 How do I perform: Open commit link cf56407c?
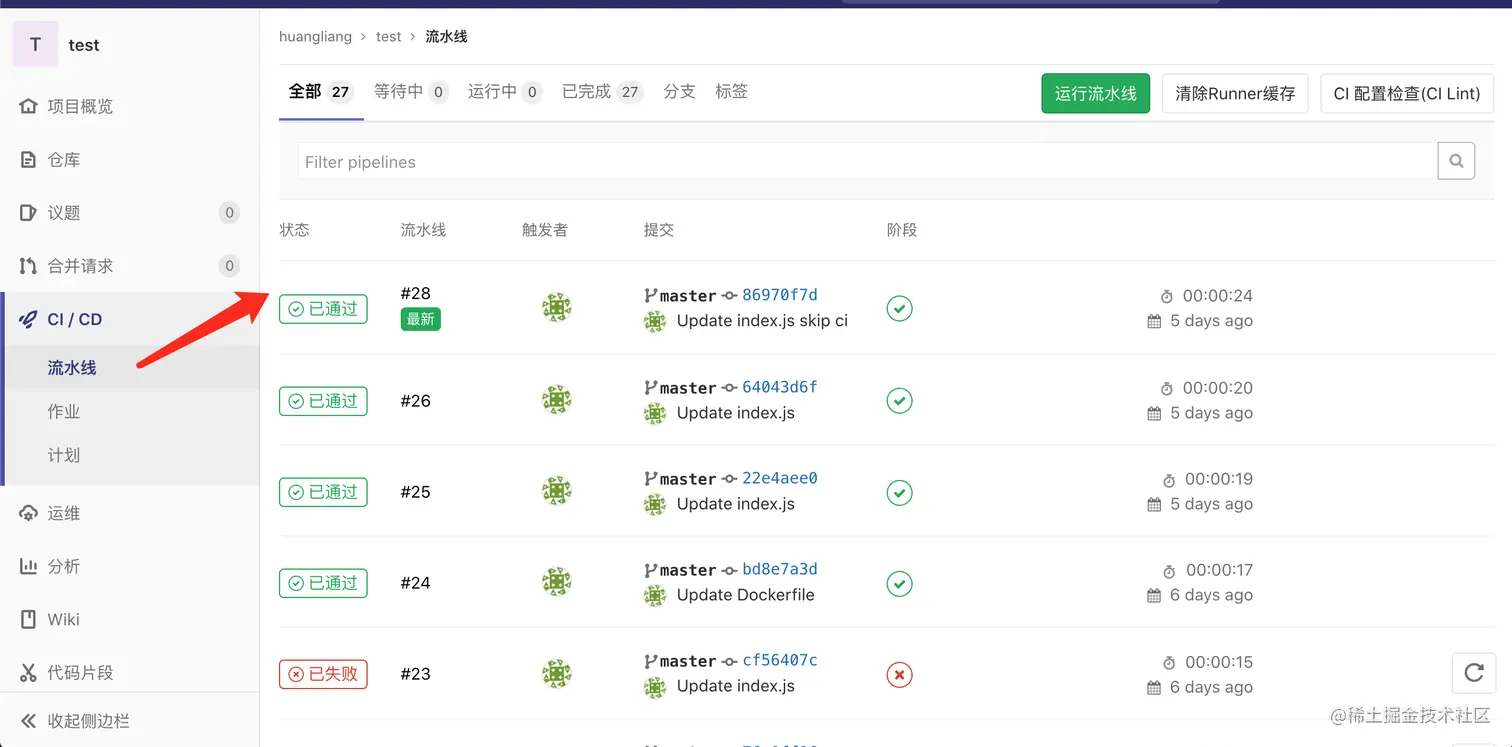click(779, 660)
